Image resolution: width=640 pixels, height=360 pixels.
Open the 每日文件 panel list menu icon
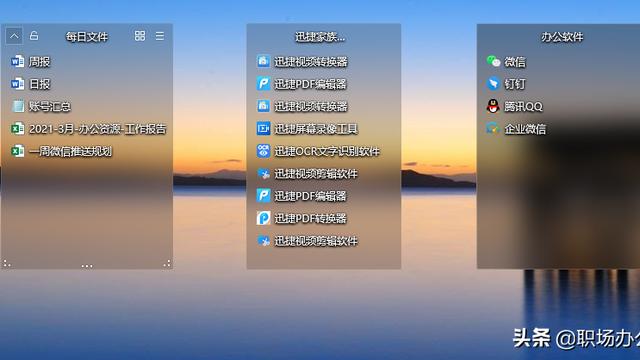160,36
